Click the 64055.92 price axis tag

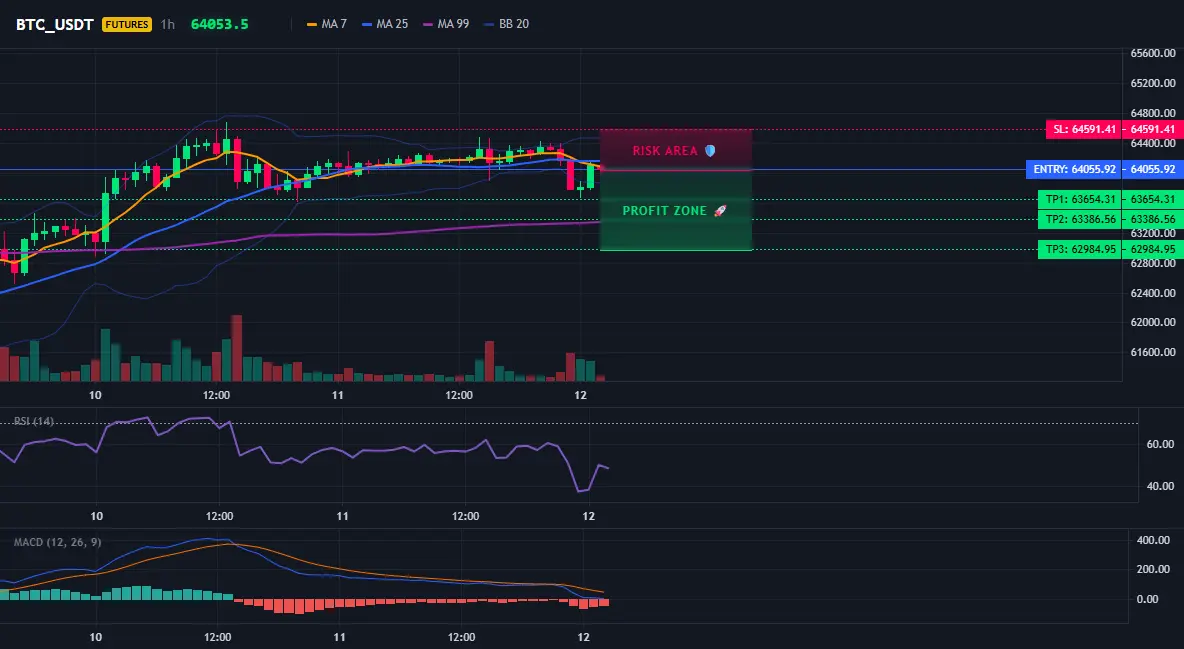tap(1153, 169)
